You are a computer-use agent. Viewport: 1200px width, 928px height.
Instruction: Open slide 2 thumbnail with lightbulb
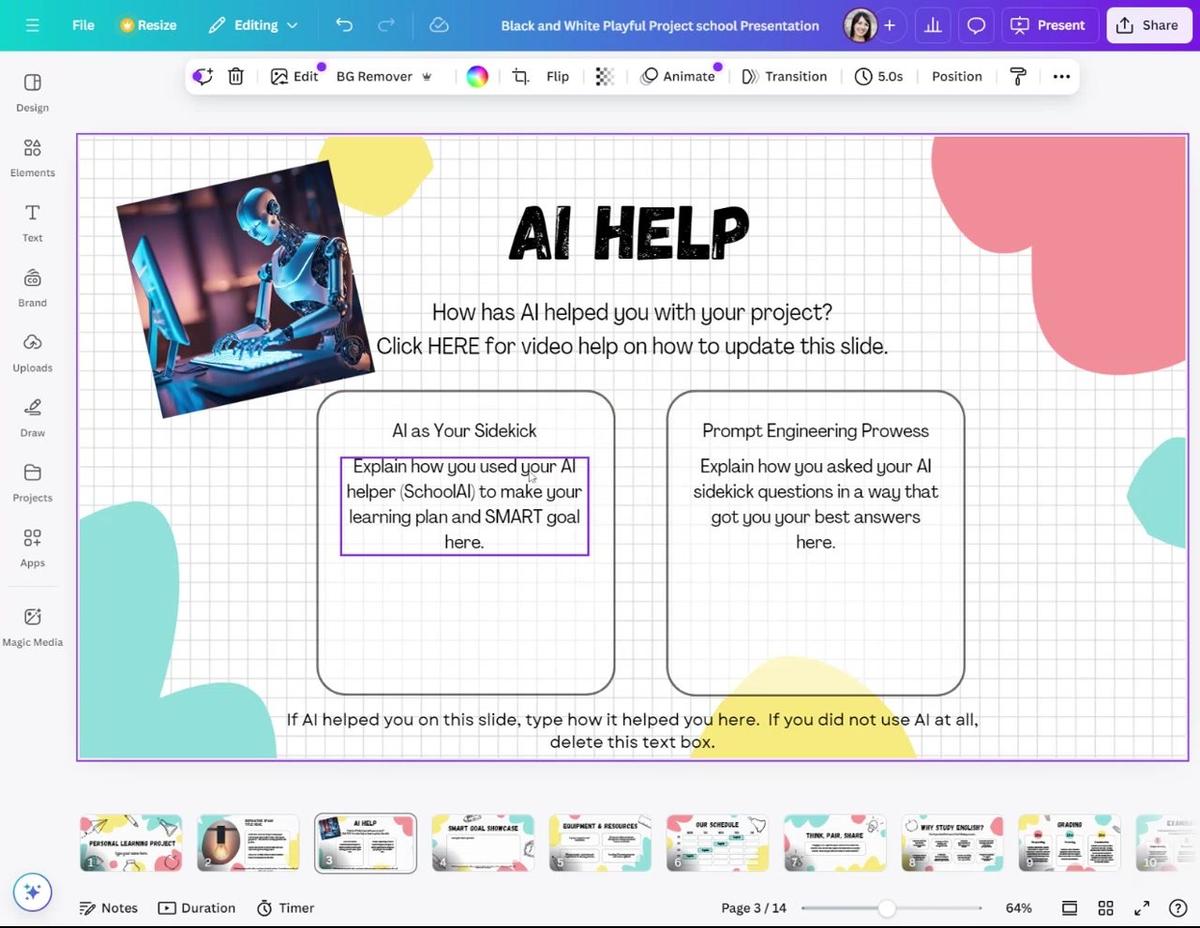pos(248,843)
